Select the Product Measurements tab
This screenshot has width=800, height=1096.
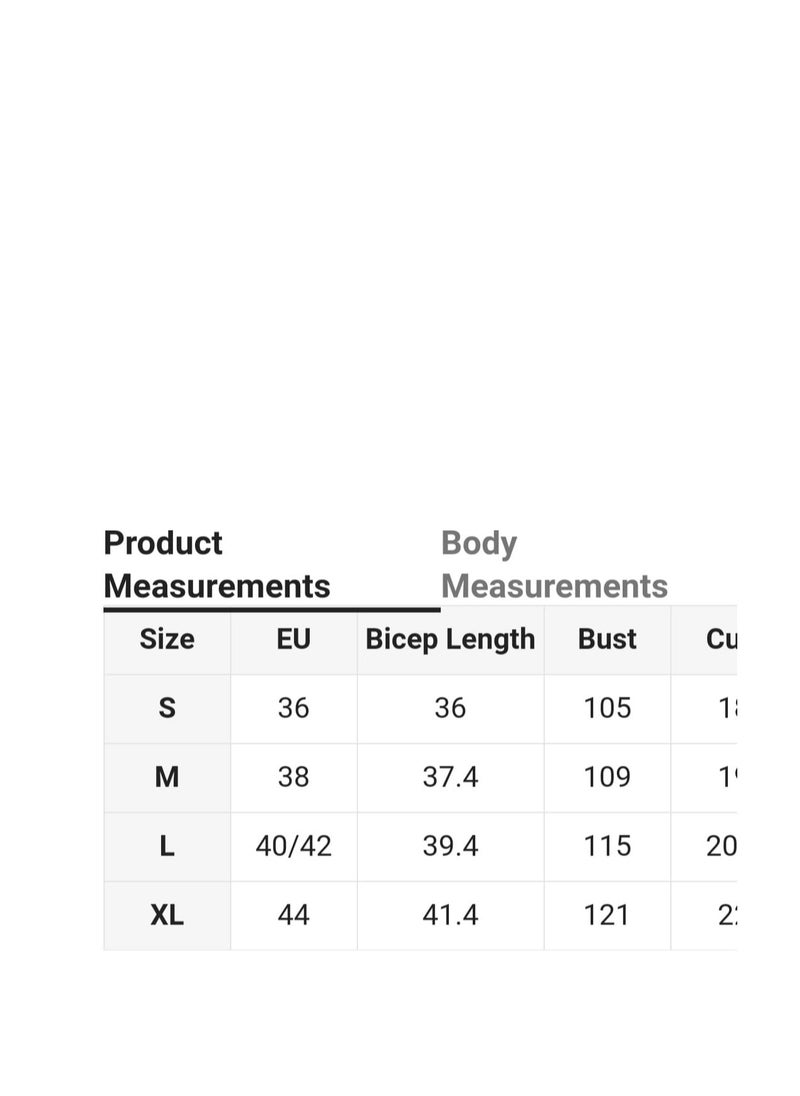pos(217,564)
